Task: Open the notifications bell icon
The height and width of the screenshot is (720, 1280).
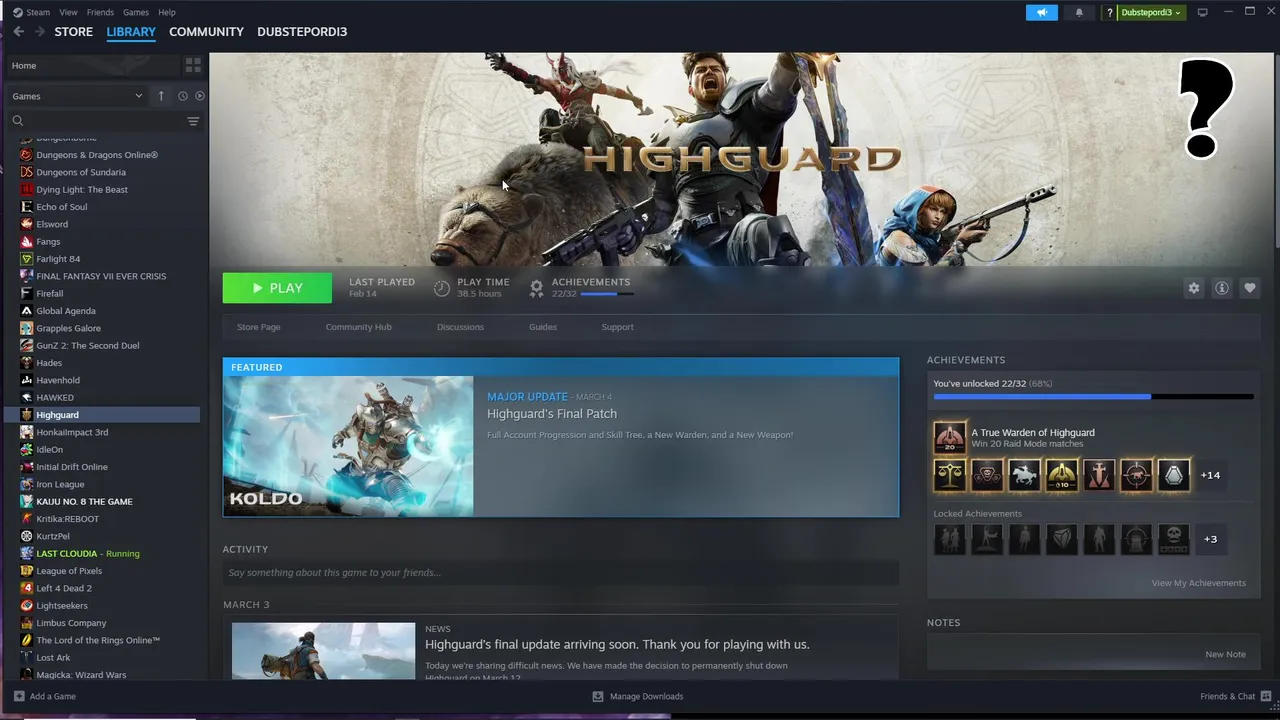Action: (1079, 12)
